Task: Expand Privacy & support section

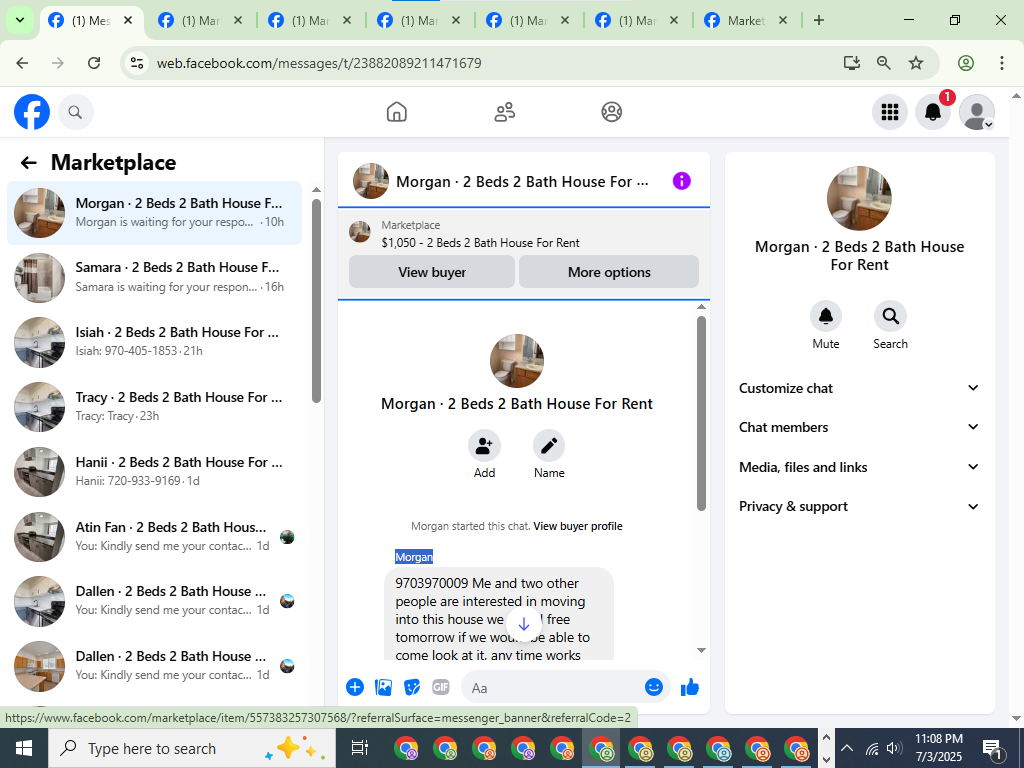Action: pyautogui.click(x=859, y=506)
